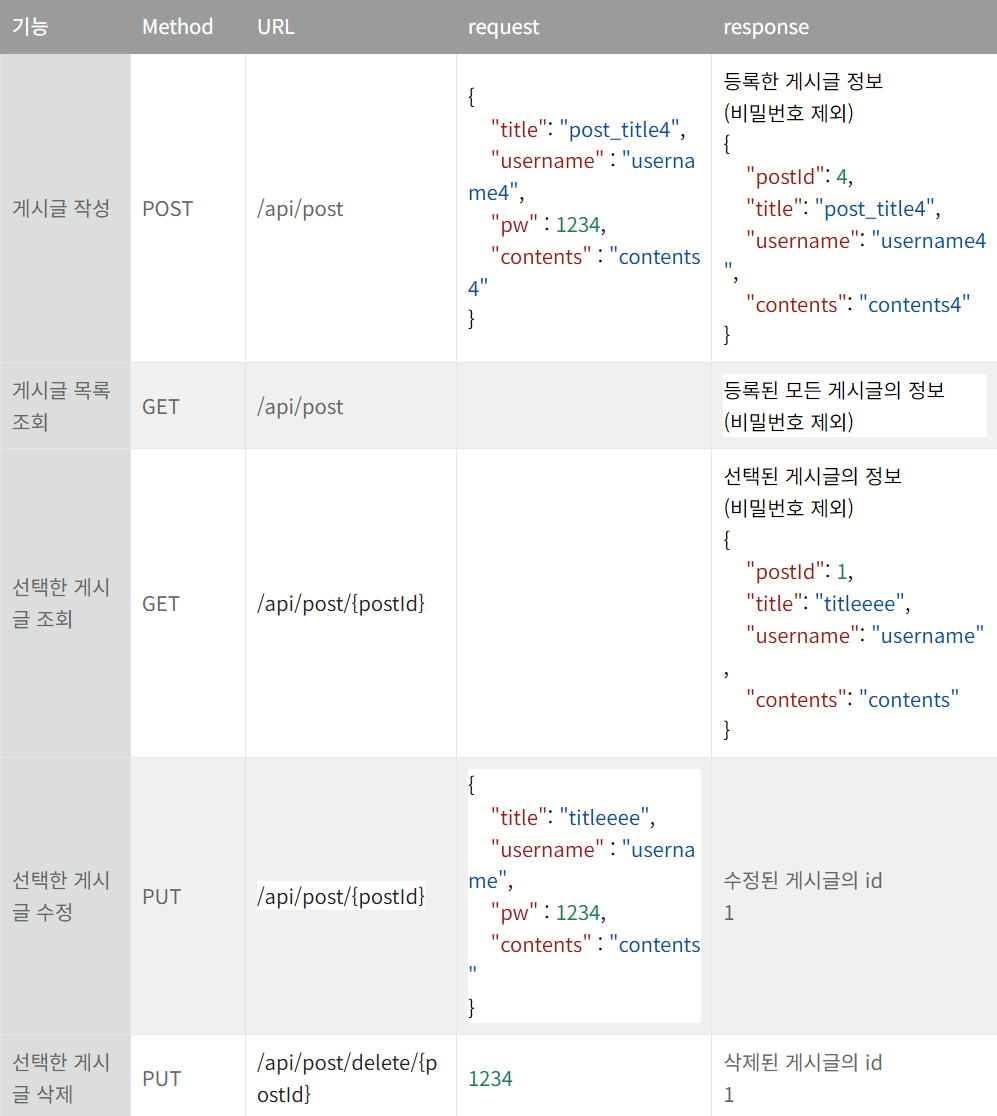The width and height of the screenshot is (997, 1116).
Task: Select the POST method for 게시글 작성
Action: (x=167, y=208)
